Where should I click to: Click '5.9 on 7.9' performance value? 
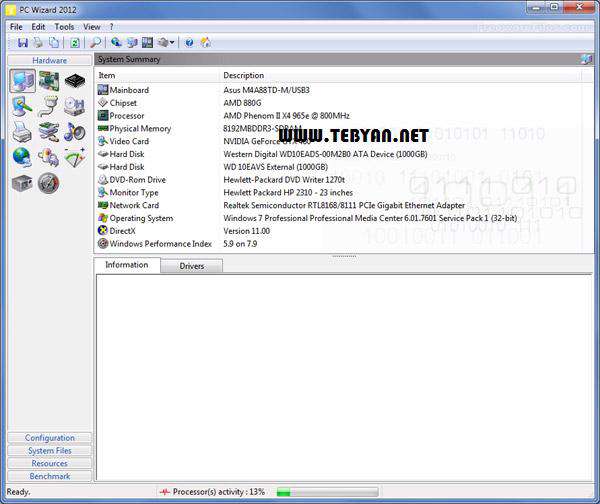click(240, 244)
